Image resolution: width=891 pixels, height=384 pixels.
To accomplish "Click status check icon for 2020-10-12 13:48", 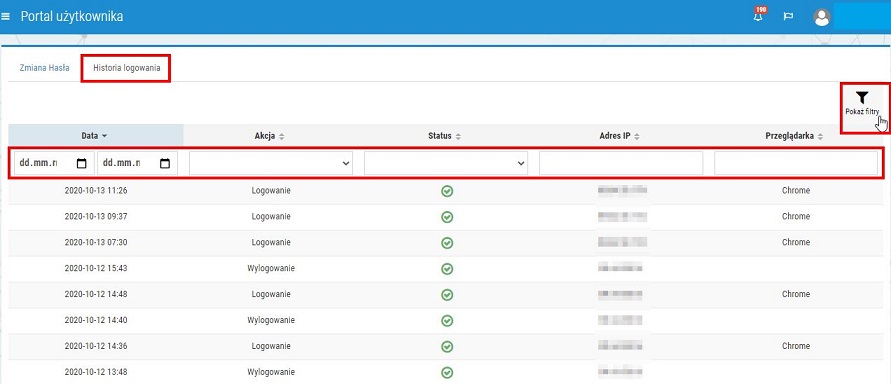I will [x=447, y=373].
